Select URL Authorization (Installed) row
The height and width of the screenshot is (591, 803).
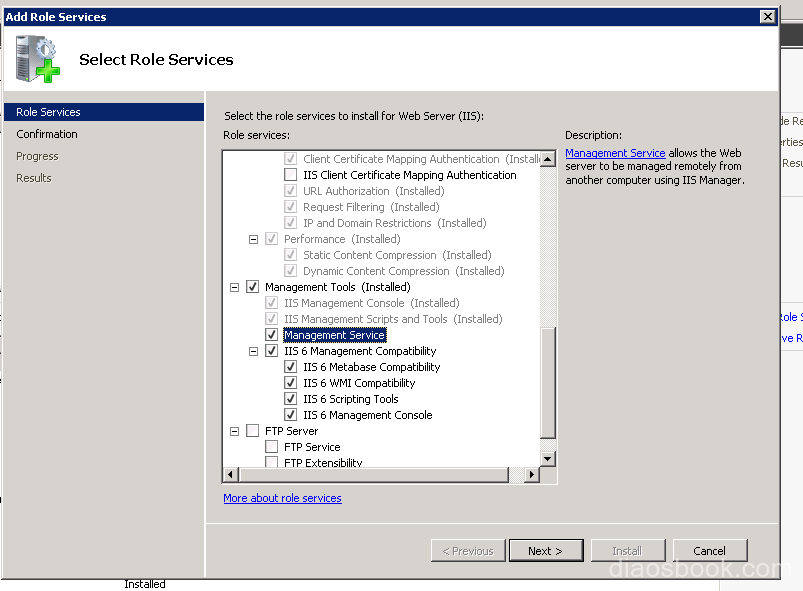(373, 191)
